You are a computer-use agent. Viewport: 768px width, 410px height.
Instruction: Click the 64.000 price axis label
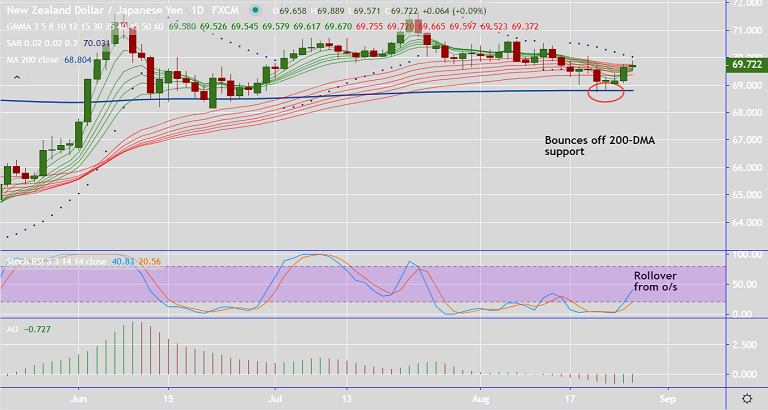tap(746, 222)
